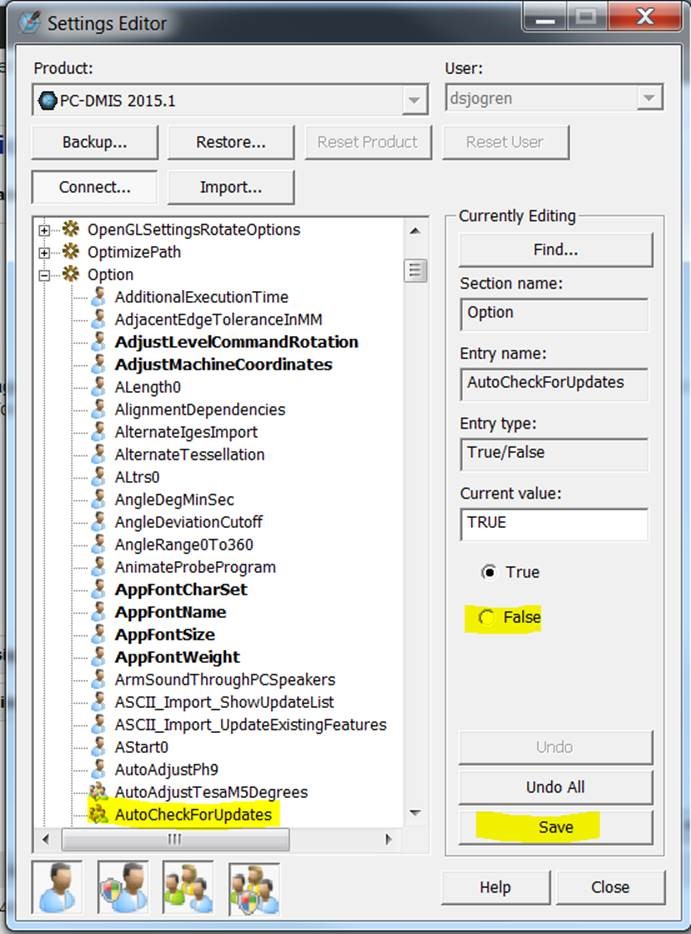Click the Backup... button
Viewport: 691px width, 934px height.
click(x=95, y=142)
